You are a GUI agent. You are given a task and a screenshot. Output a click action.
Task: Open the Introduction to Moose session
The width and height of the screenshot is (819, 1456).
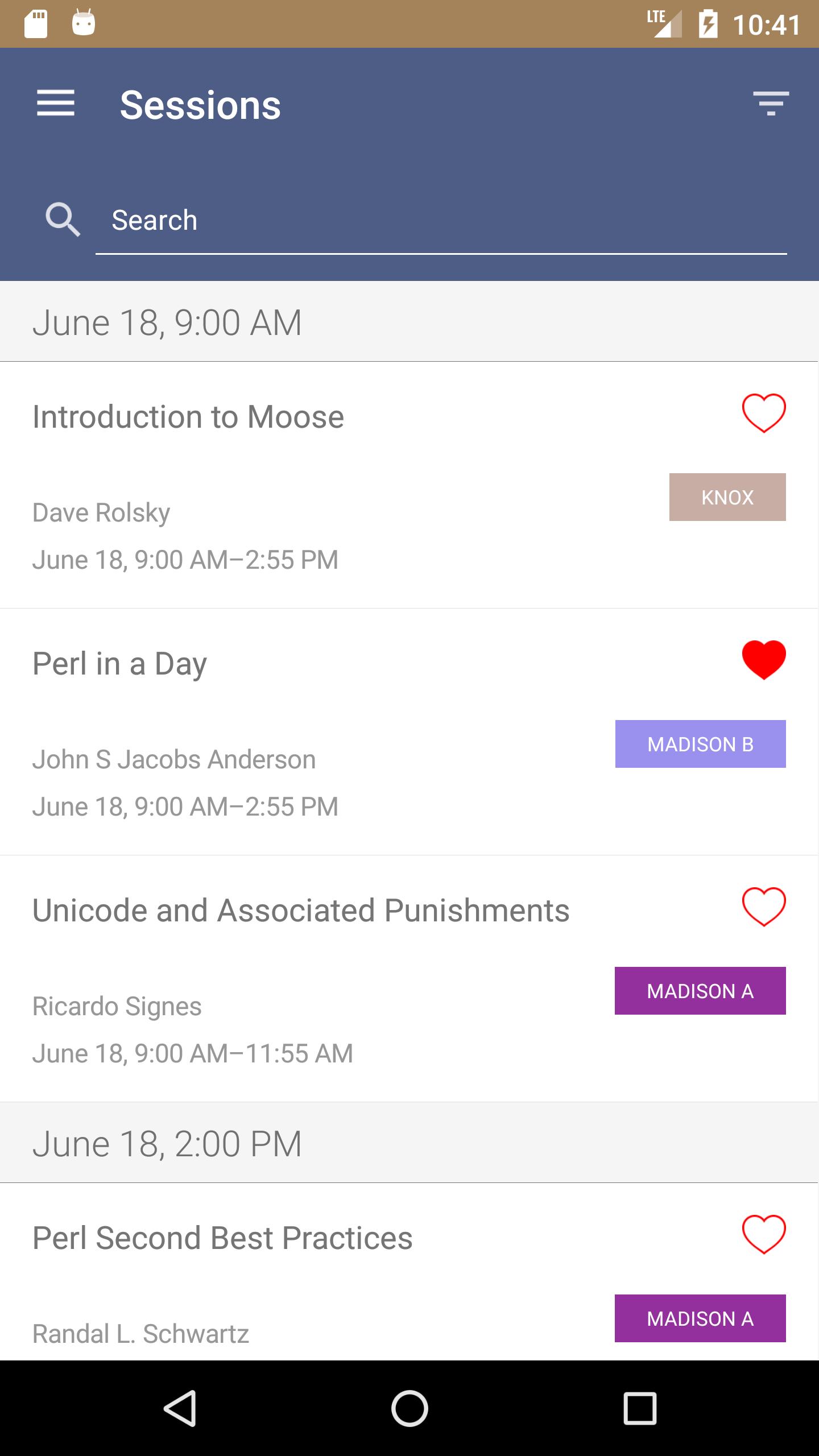click(188, 417)
